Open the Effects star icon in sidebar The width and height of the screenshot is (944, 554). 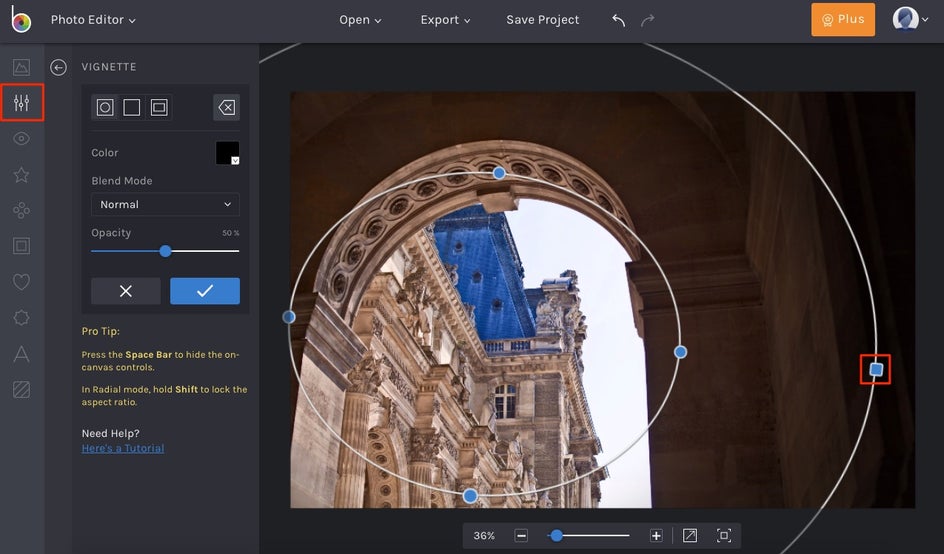tap(21, 175)
